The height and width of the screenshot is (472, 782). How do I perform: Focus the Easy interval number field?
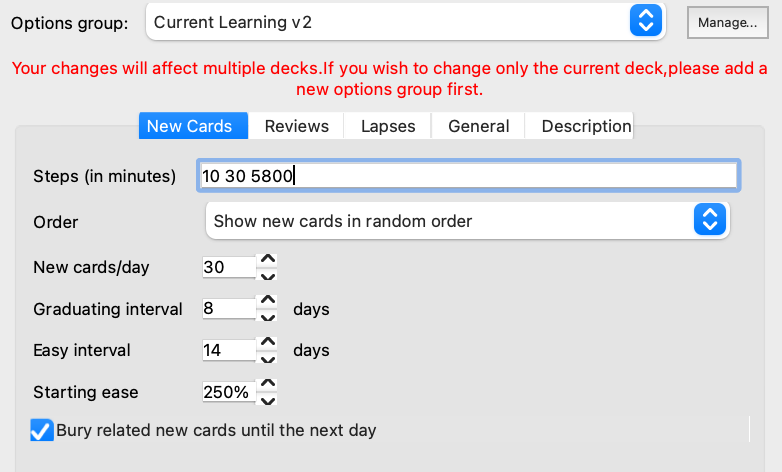coord(227,351)
